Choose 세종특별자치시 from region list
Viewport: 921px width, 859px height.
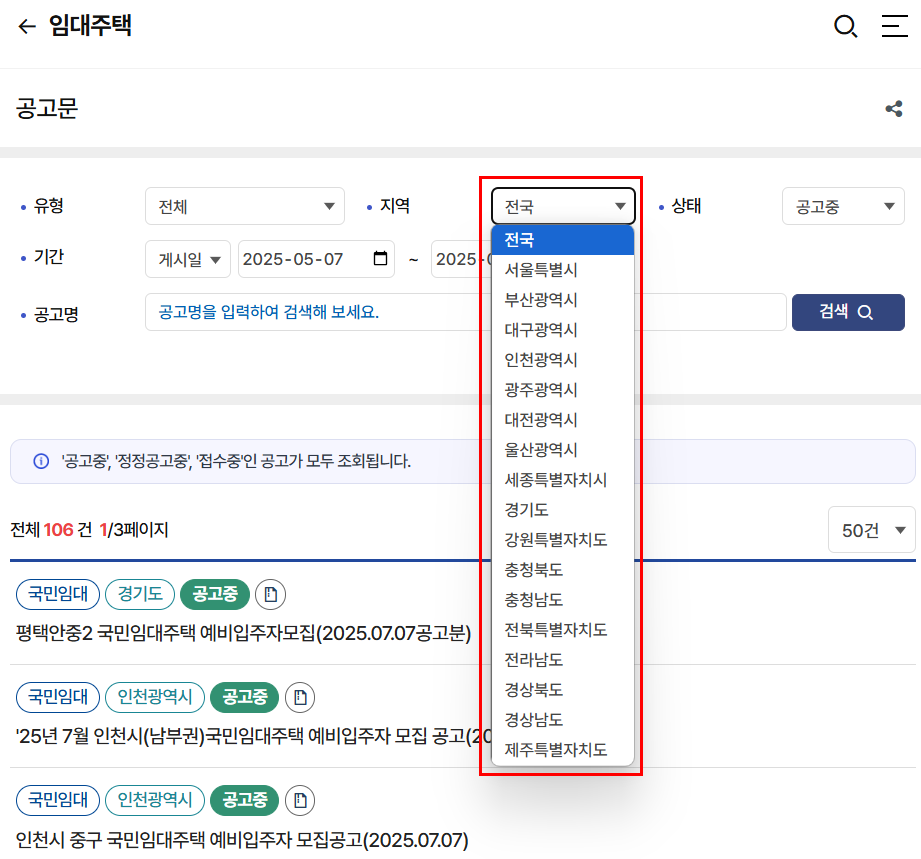(x=563, y=479)
